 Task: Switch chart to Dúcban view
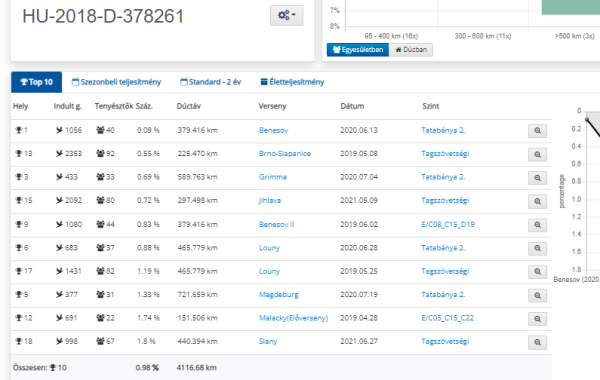click(411, 50)
